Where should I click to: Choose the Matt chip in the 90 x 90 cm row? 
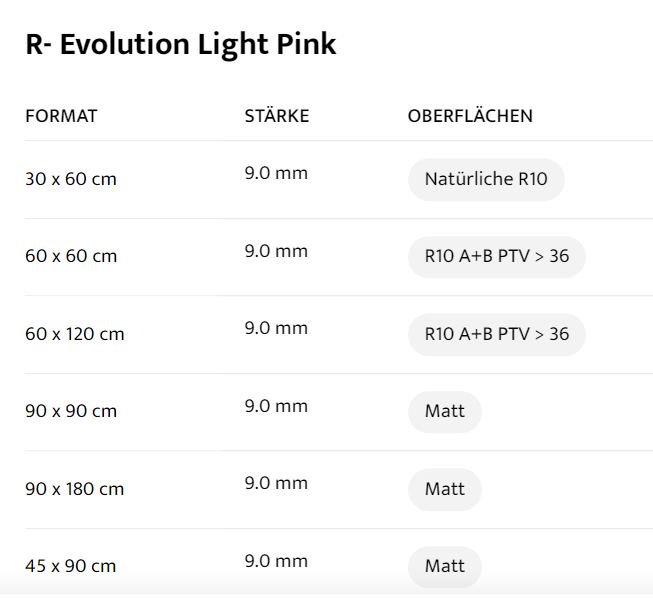(x=445, y=412)
